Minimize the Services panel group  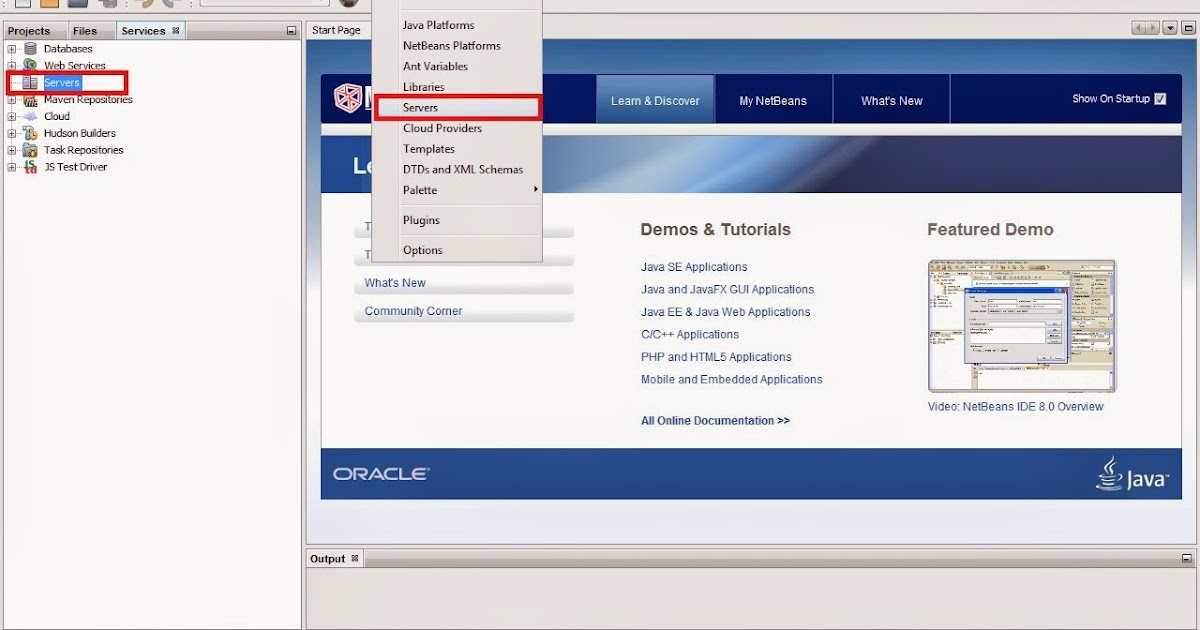click(291, 31)
